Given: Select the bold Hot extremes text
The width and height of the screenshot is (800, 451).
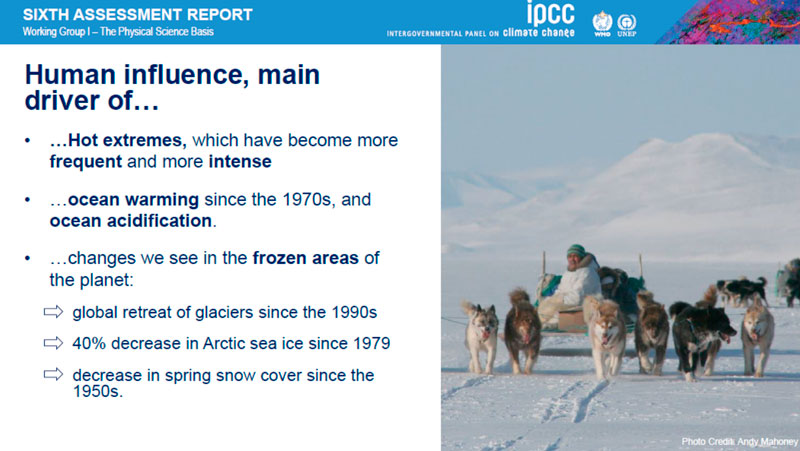Looking at the screenshot, I should point(118,140).
